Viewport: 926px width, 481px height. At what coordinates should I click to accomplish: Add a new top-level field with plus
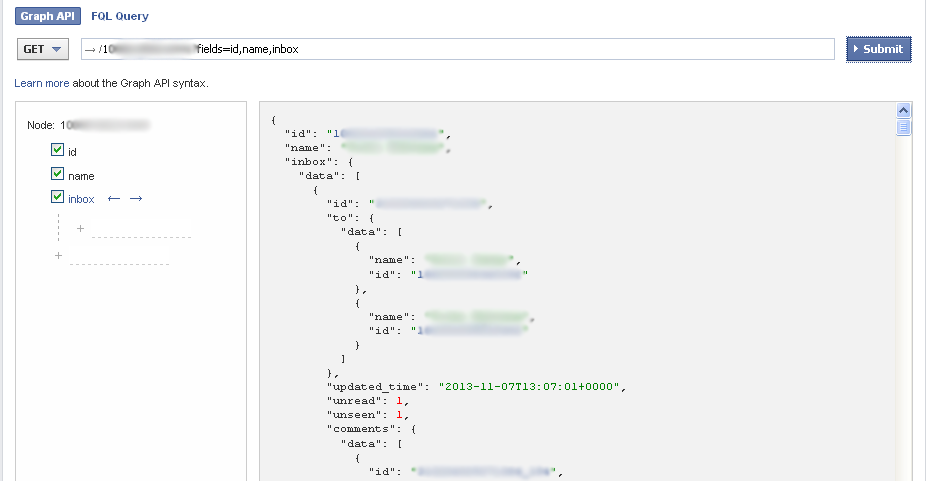pos(58,256)
